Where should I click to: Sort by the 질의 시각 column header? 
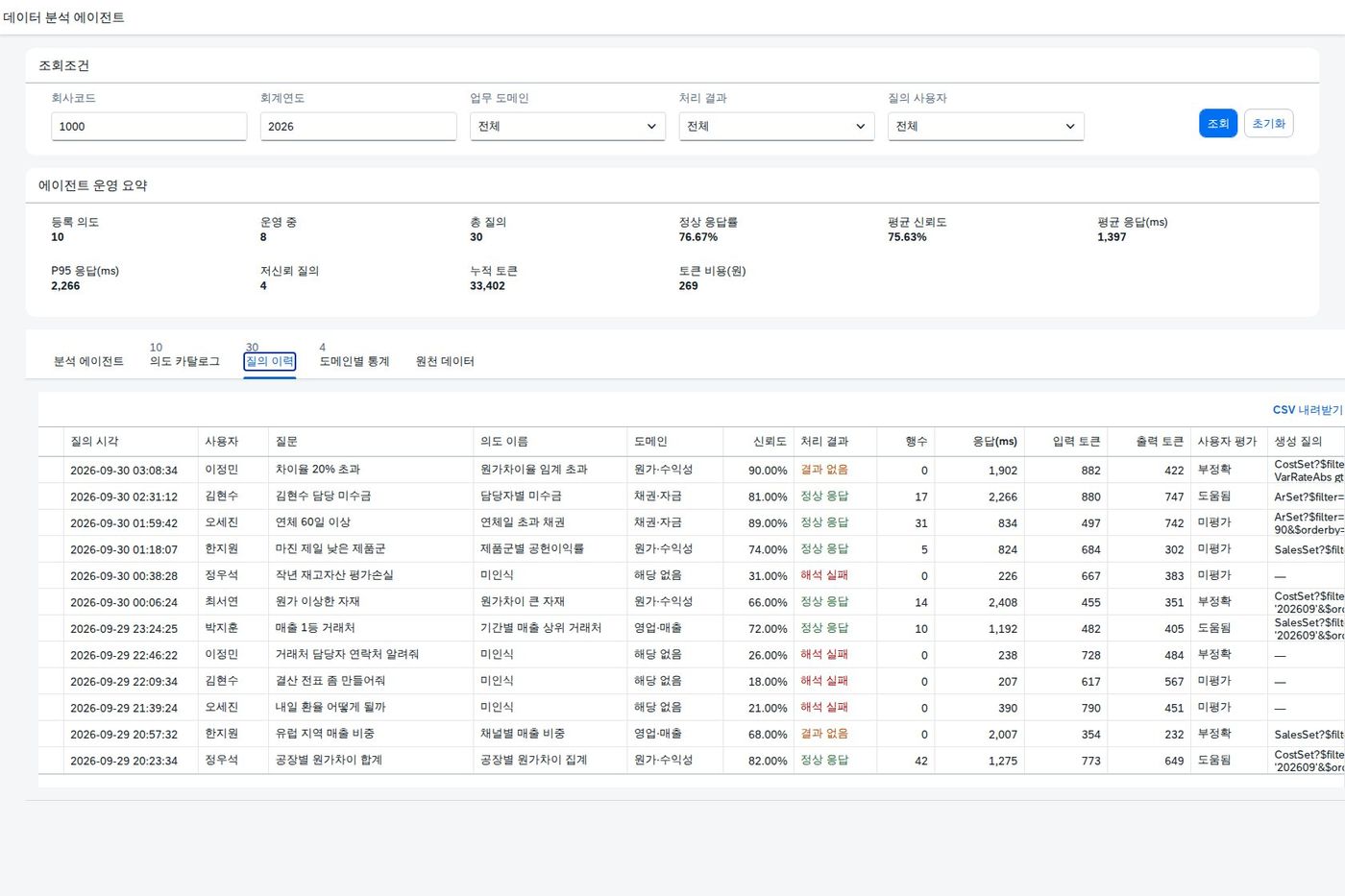coord(130,442)
